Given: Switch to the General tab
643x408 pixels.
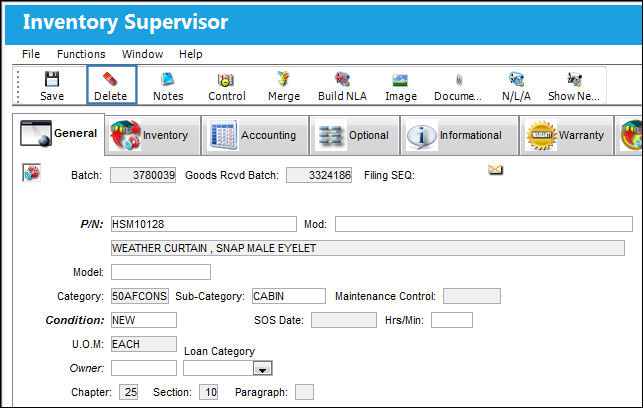Looking at the screenshot, I should pyautogui.click(x=59, y=134).
